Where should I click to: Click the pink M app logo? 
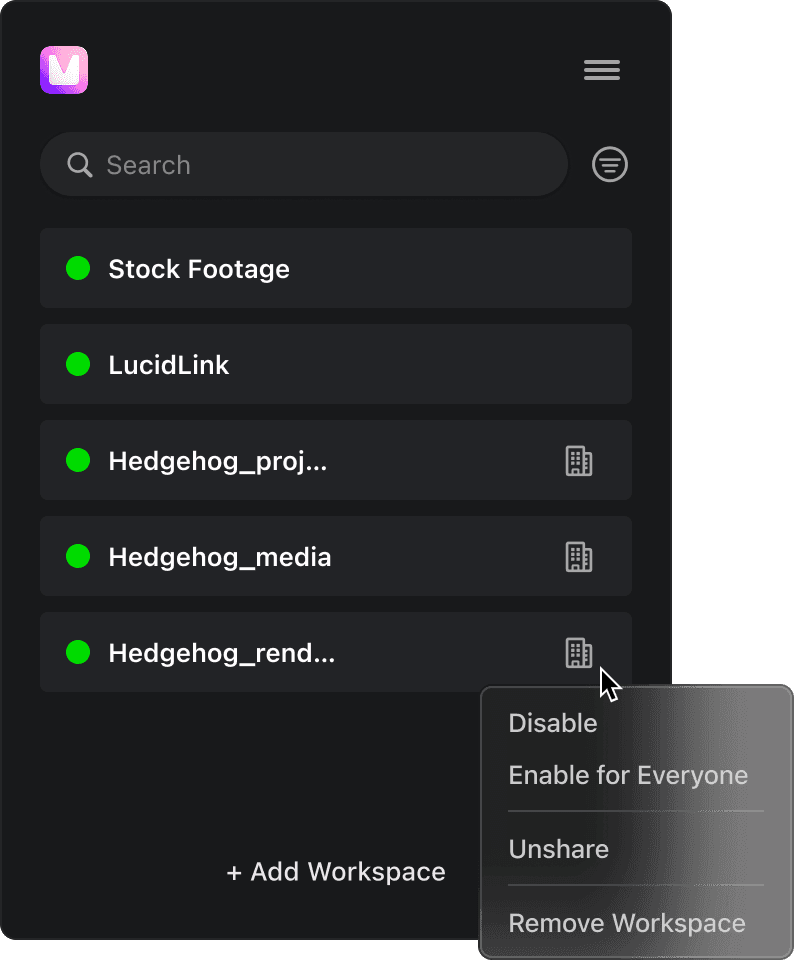[x=64, y=70]
